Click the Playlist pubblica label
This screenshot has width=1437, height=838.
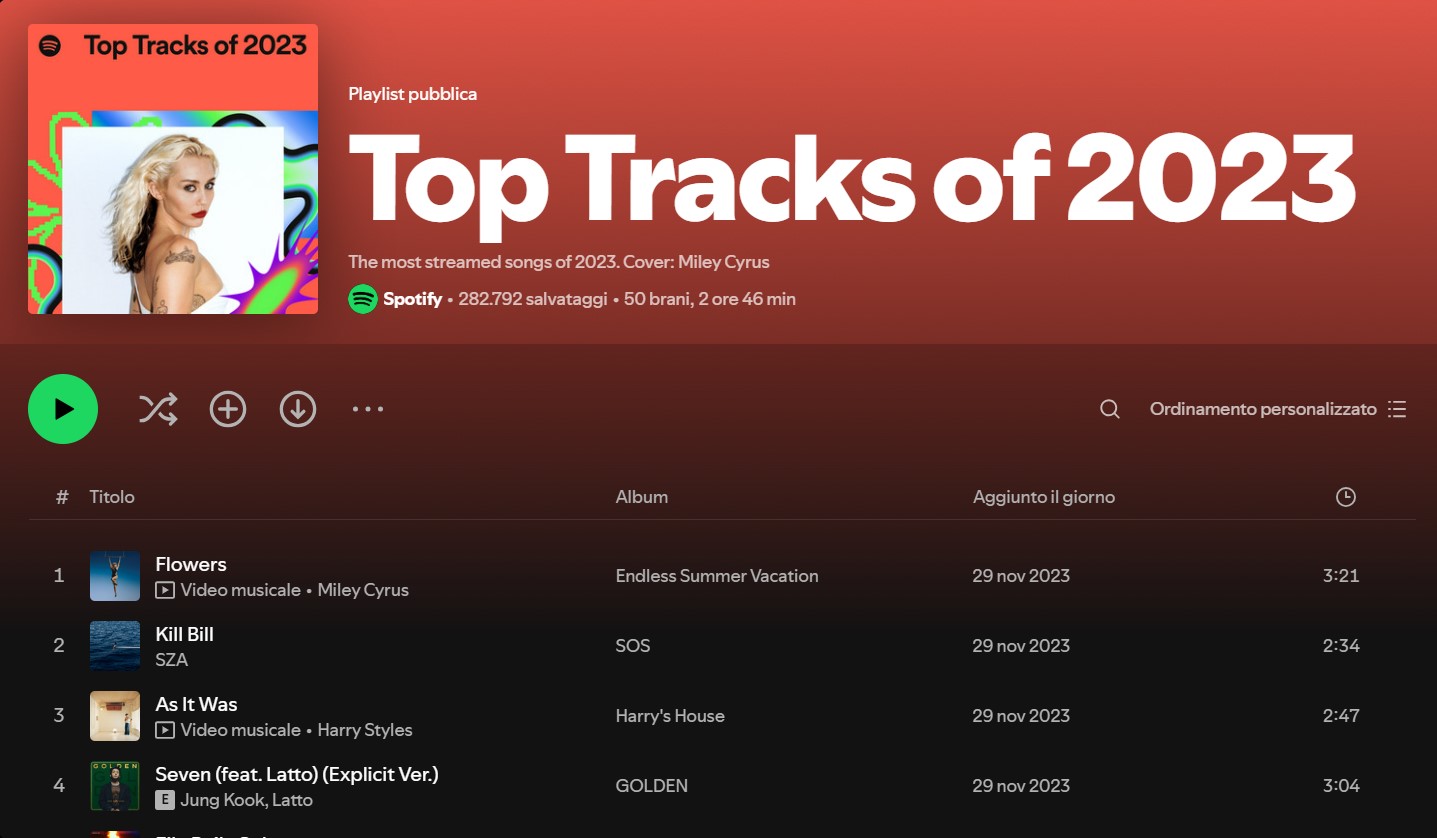[412, 94]
